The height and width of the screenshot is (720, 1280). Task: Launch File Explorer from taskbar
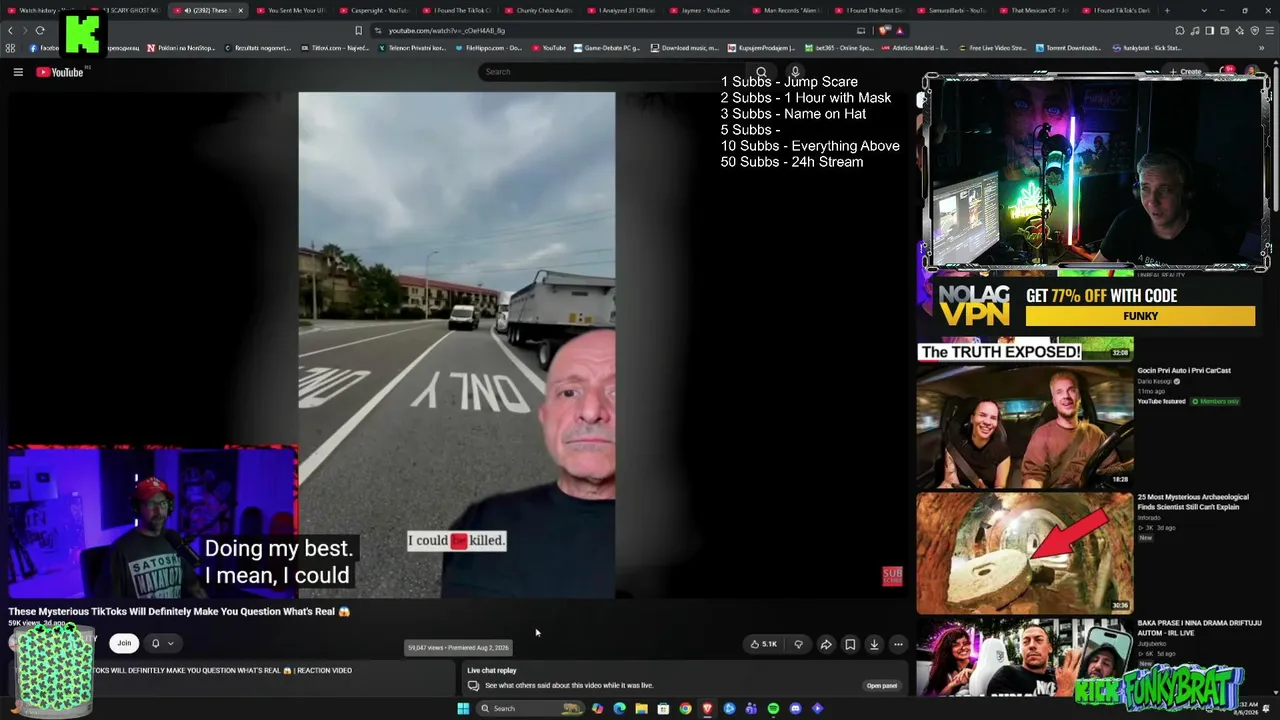(641, 708)
